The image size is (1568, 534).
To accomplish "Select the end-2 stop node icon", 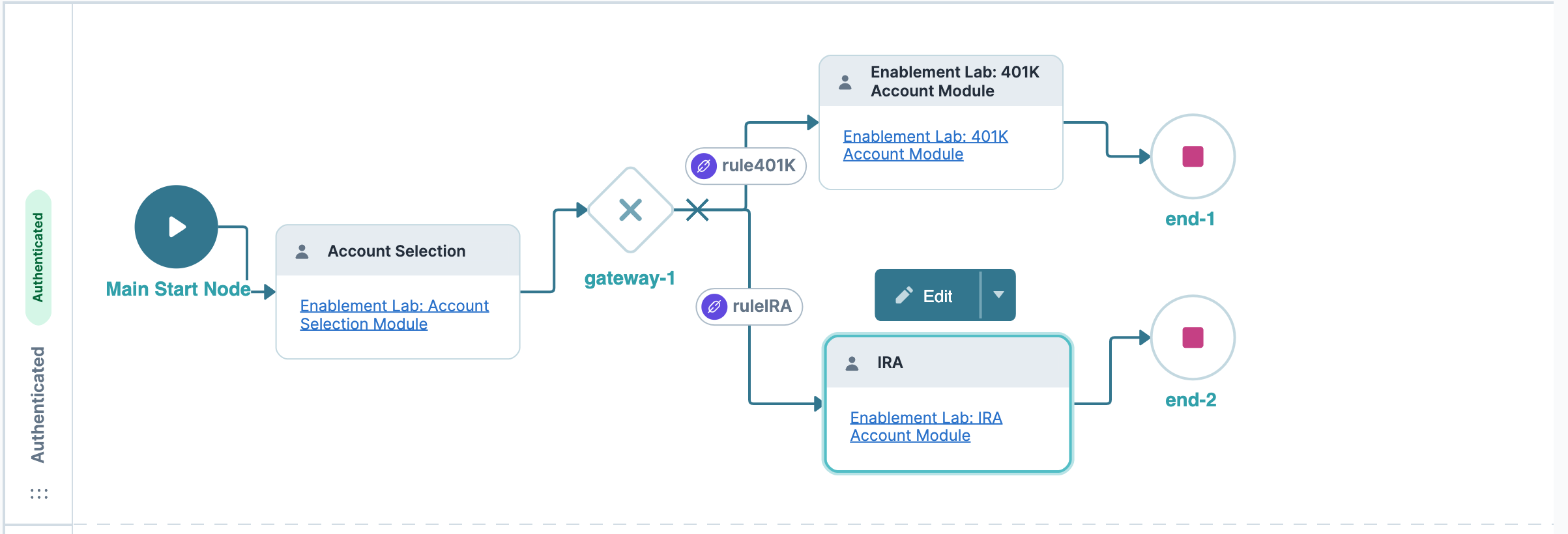I will point(1192,337).
